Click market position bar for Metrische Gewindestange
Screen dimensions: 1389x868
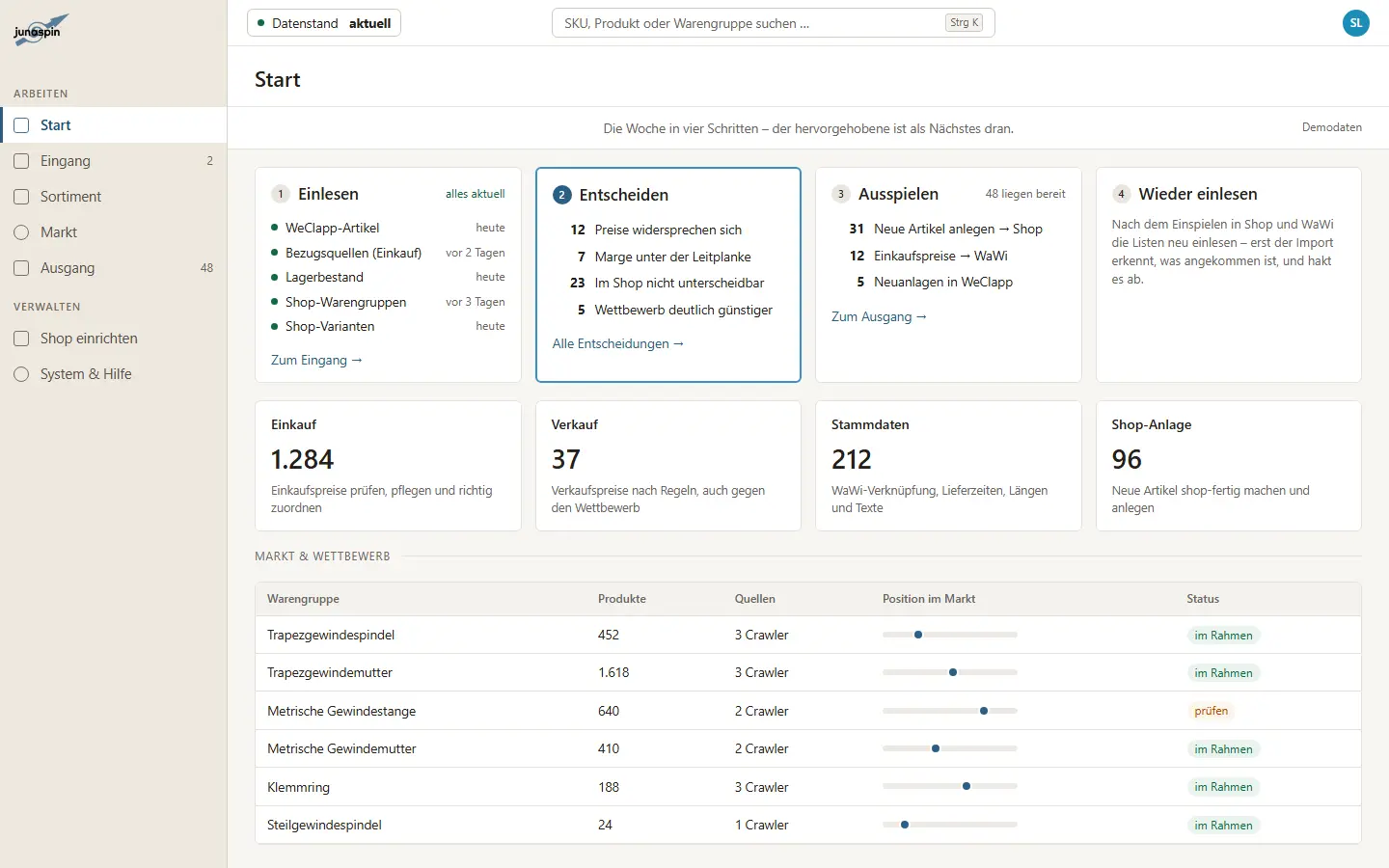click(950, 711)
